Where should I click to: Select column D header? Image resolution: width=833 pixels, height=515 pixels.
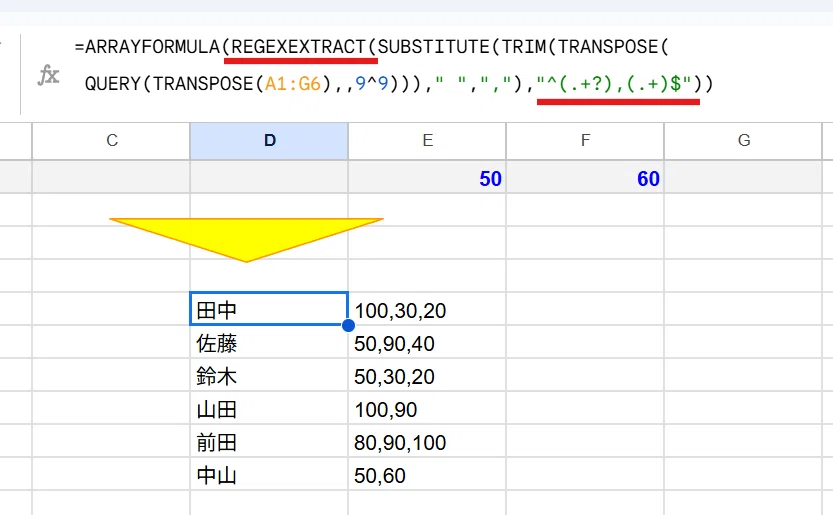(x=269, y=141)
